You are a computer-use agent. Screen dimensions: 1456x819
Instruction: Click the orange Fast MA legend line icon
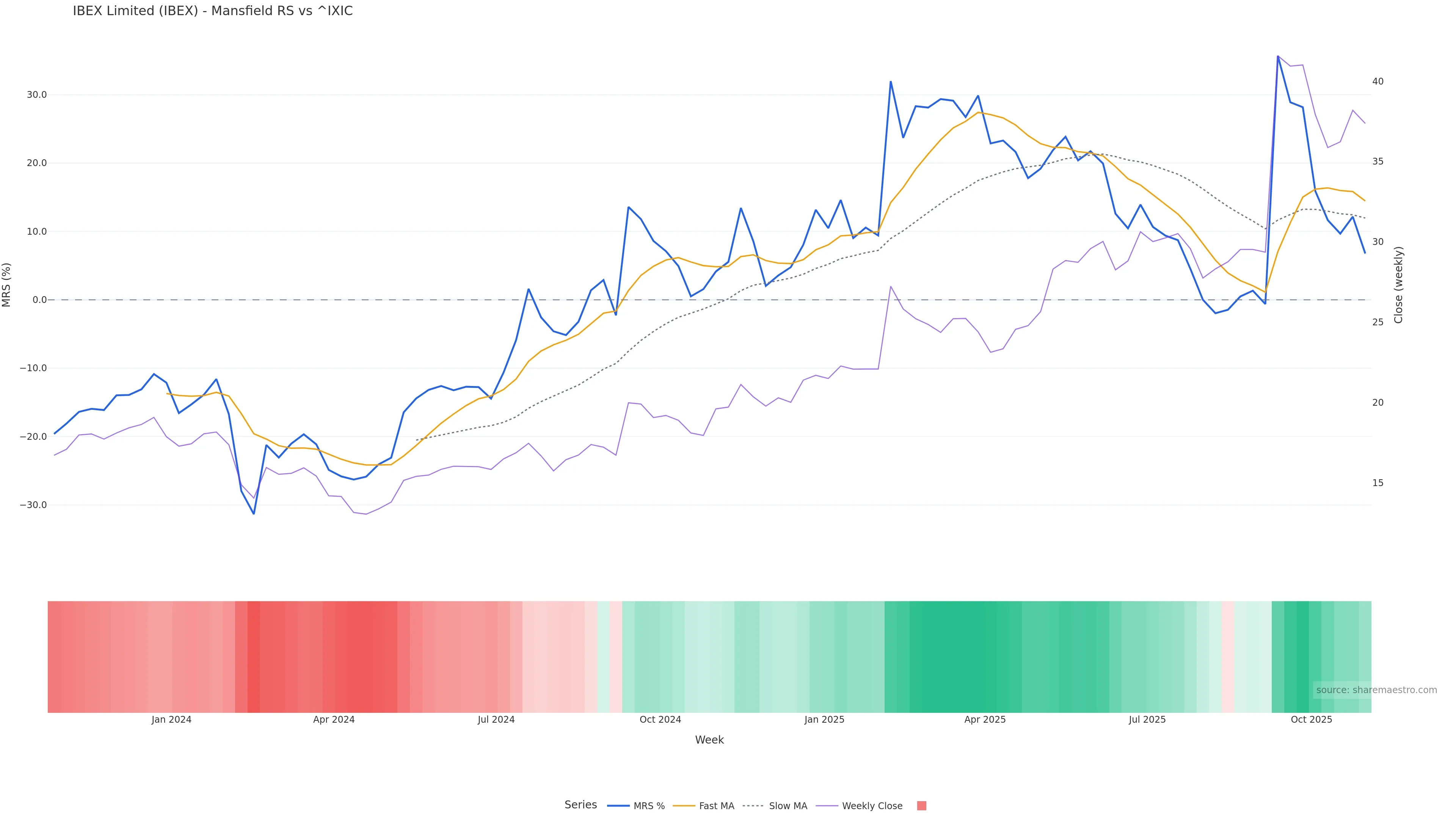[684, 806]
